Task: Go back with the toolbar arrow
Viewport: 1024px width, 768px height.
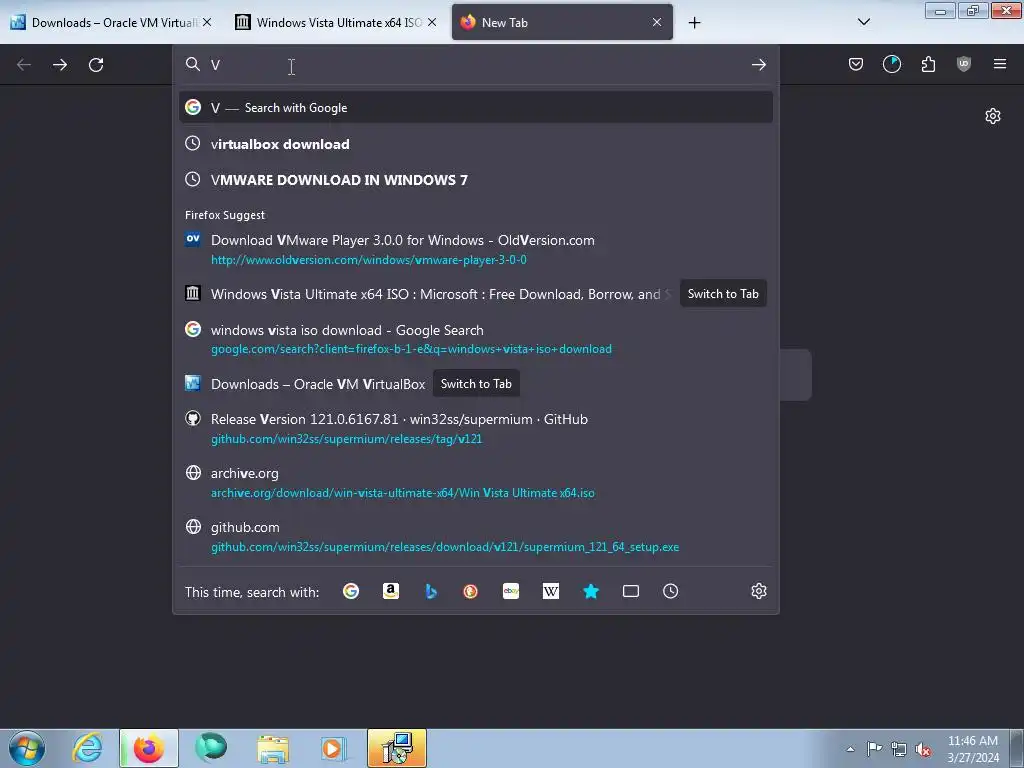Action: (24, 65)
